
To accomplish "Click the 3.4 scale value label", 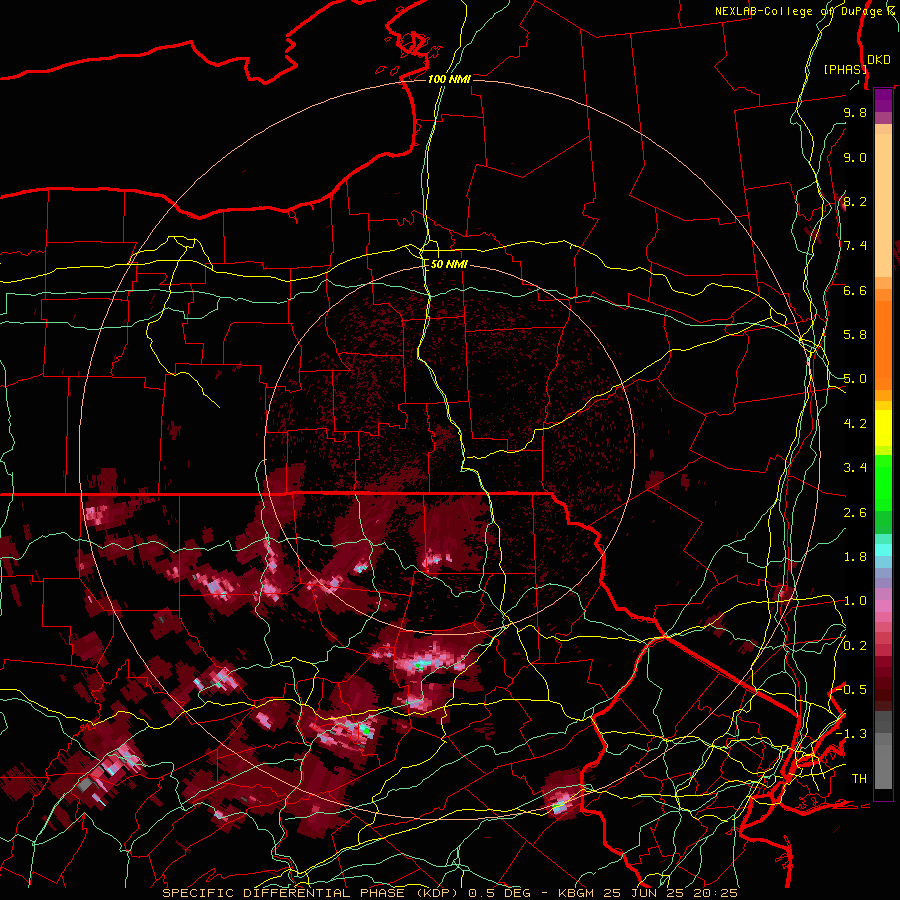I will pos(855,468).
